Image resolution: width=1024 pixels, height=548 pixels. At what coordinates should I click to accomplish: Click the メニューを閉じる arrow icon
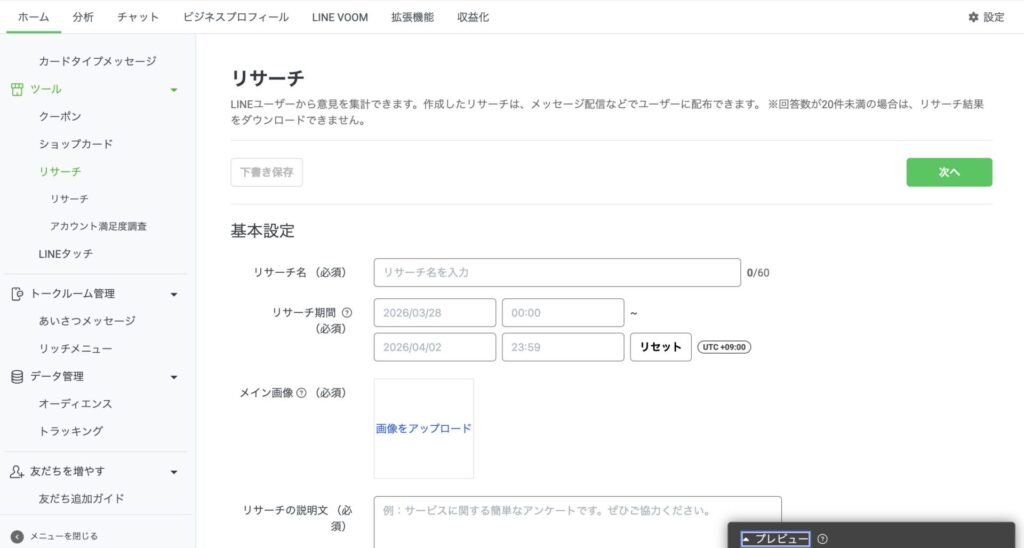point(17,537)
